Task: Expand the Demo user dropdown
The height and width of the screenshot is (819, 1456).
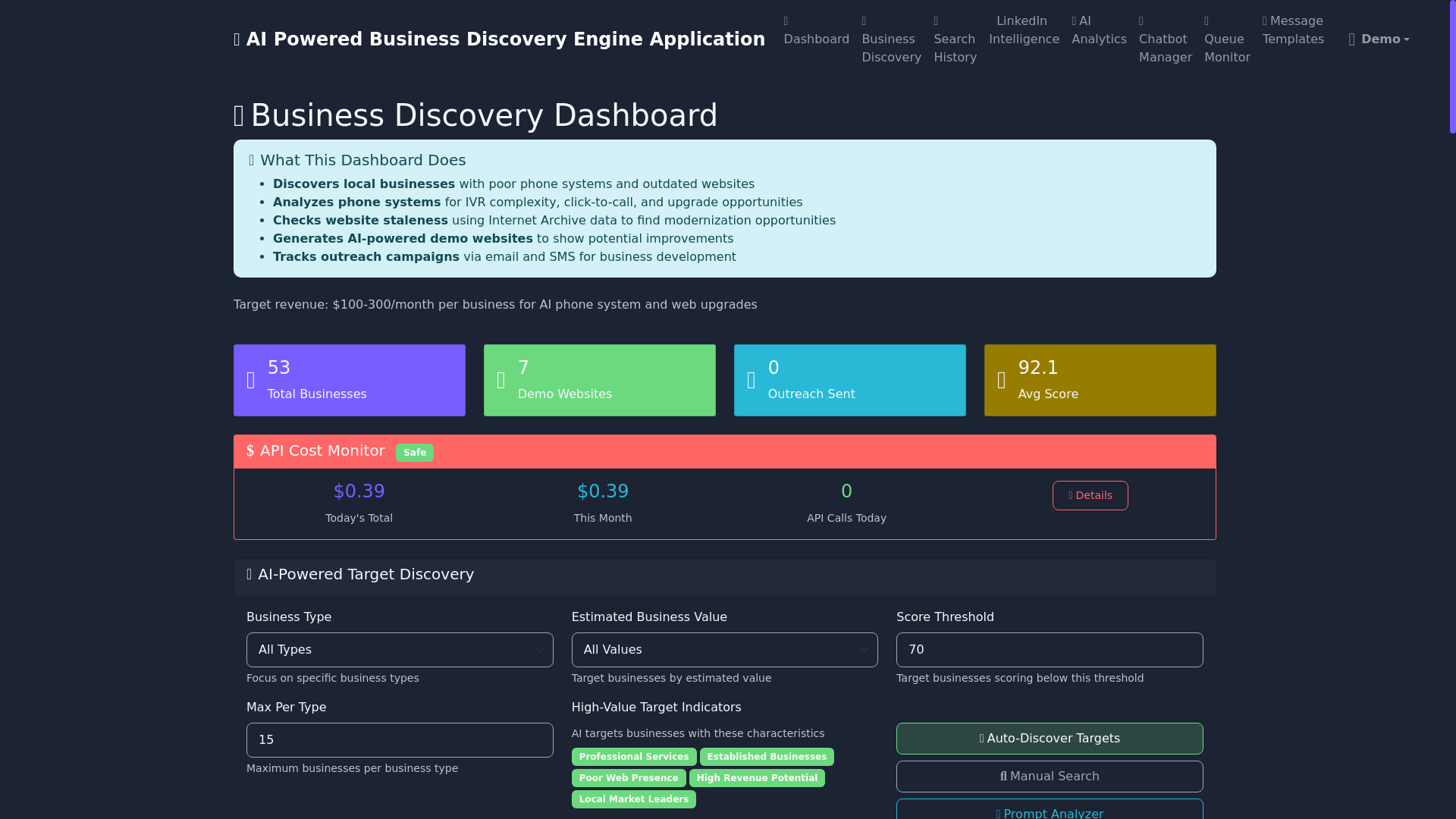Action: tap(1379, 39)
